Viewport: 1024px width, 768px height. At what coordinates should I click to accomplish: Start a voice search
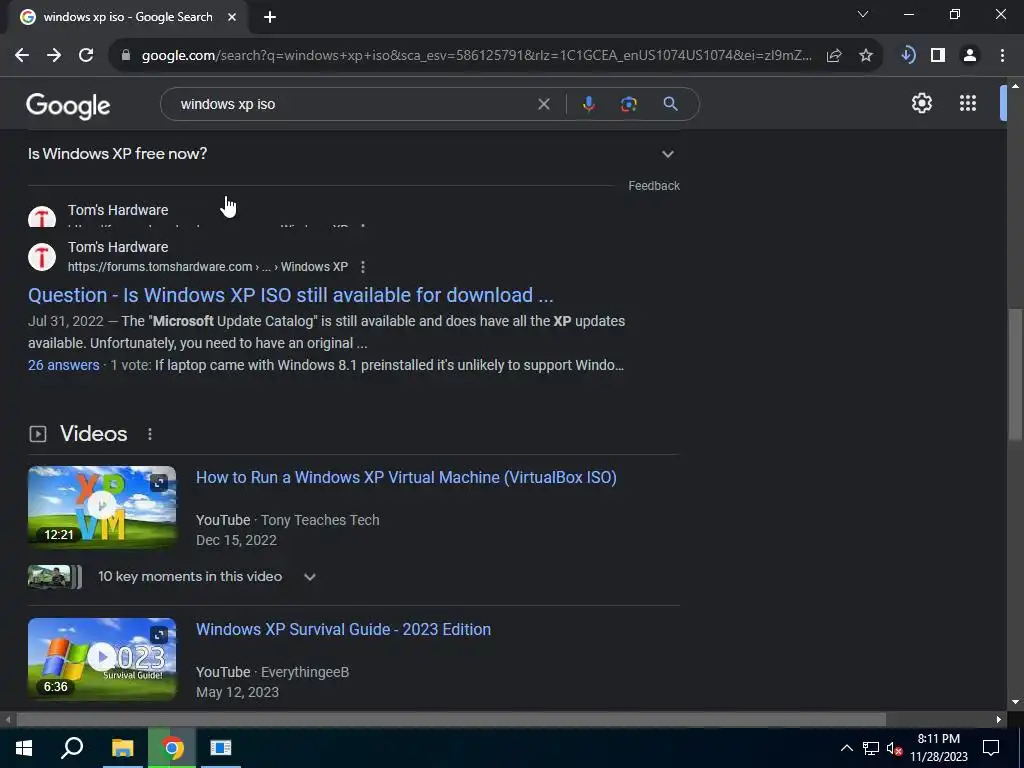click(588, 104)
